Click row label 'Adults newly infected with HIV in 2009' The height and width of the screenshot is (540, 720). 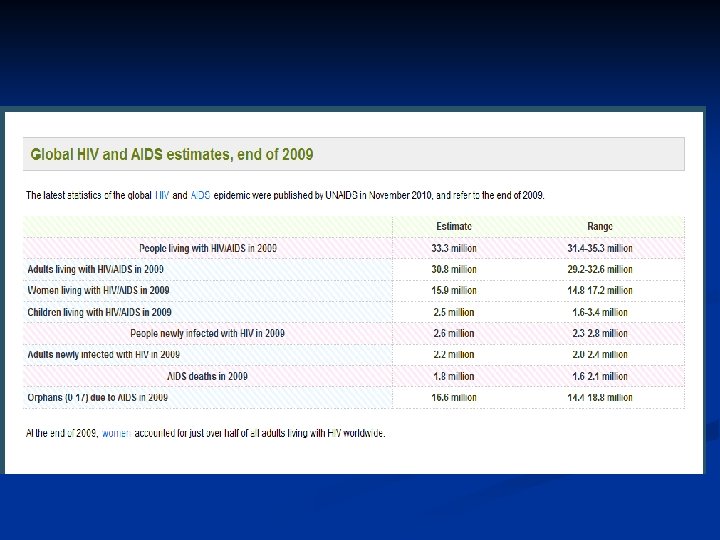pyautogui.click(x=103, y=354)
